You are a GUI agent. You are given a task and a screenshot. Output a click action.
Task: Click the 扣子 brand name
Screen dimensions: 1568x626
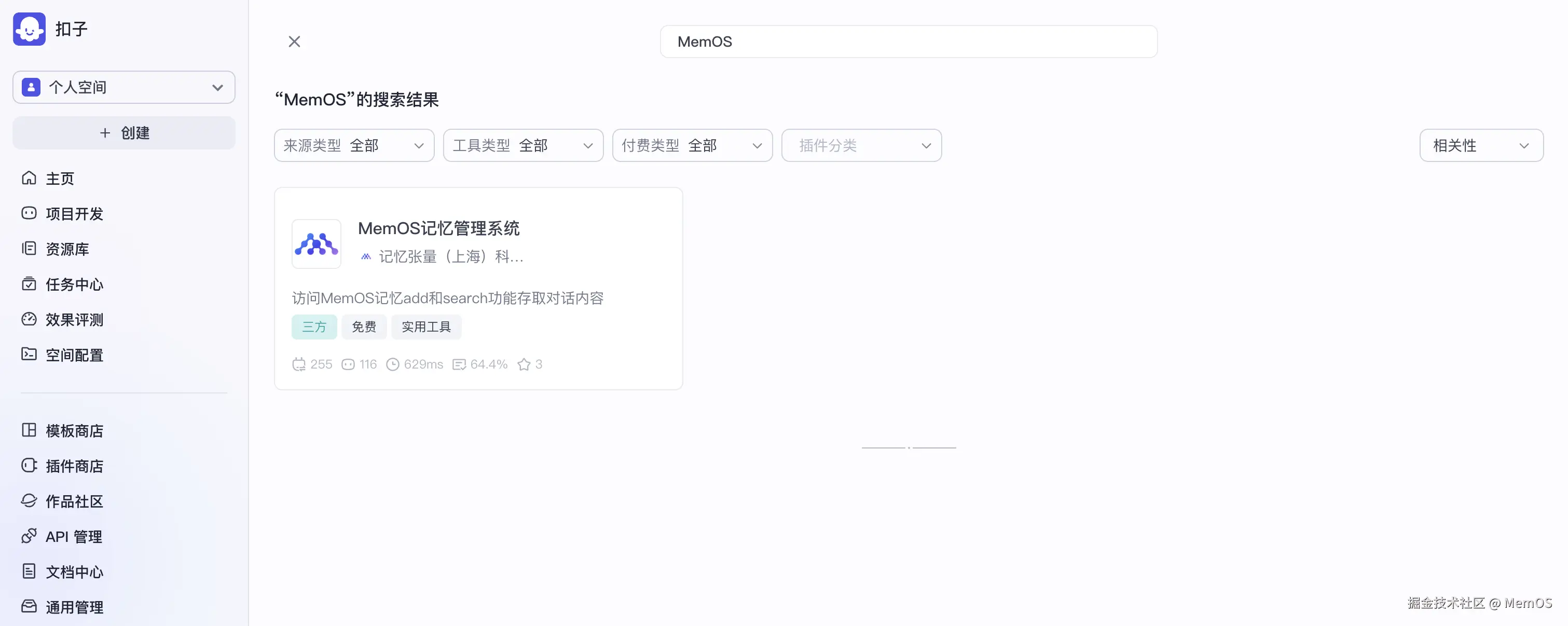(x=71, y=29)
